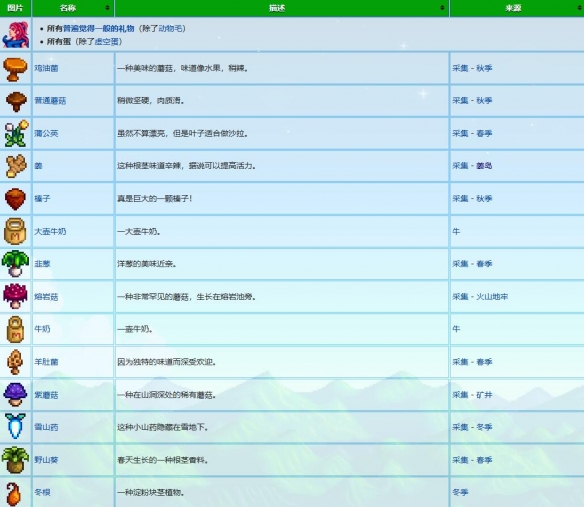Click description '这种小山药隐藏在雪地下。'

tap(163, 427)
